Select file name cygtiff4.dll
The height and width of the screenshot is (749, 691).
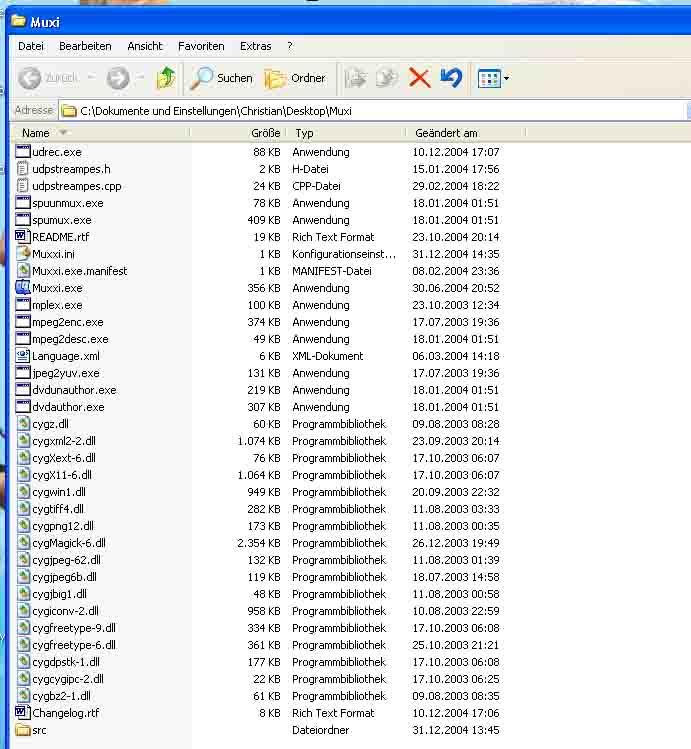tap(58, 509)
